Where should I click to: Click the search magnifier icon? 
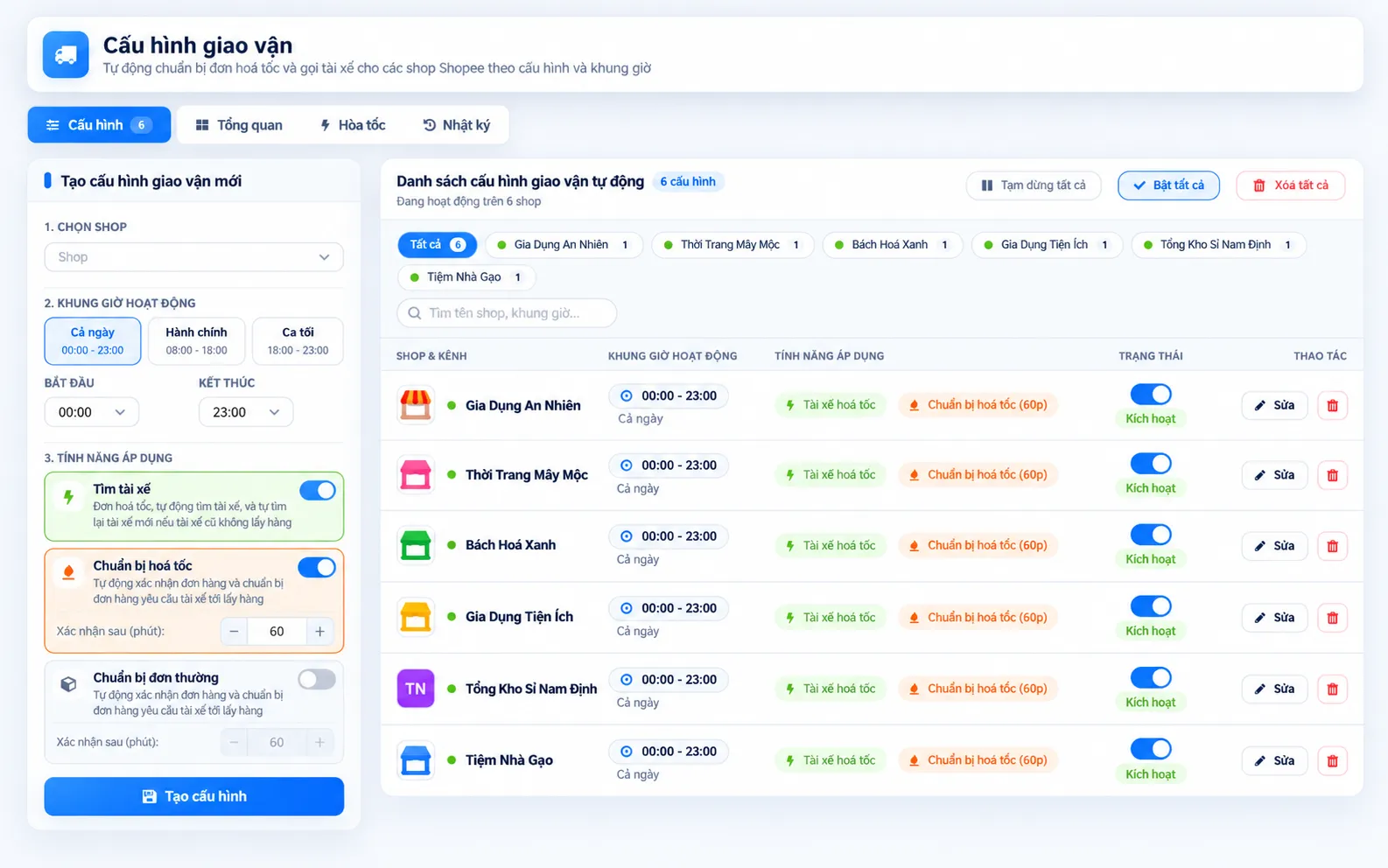pos(414,313)
